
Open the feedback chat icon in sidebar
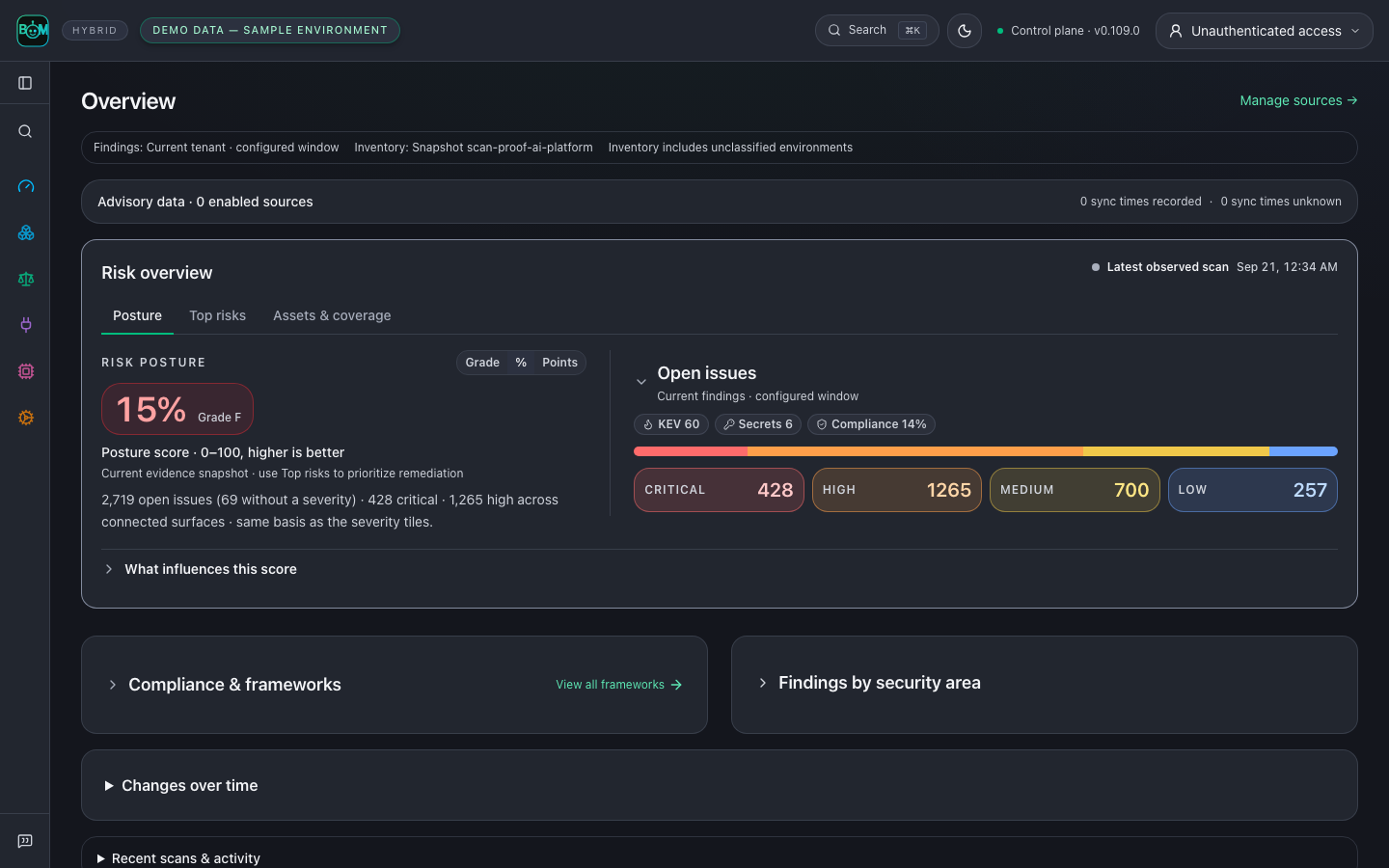[x=25, y=841]
